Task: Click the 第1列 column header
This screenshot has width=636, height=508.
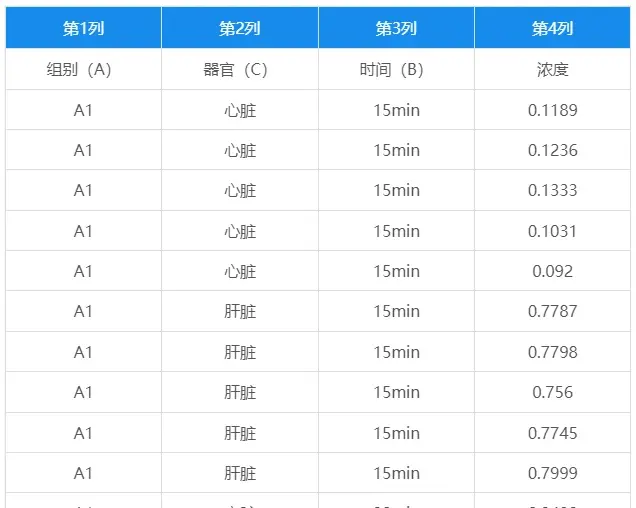Action: (x=83, y=29)
